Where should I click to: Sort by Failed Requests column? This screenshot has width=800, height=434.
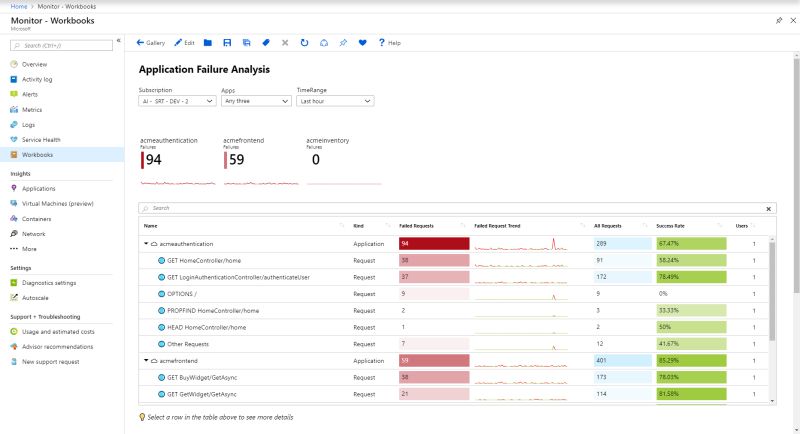[x=416, y=226]
